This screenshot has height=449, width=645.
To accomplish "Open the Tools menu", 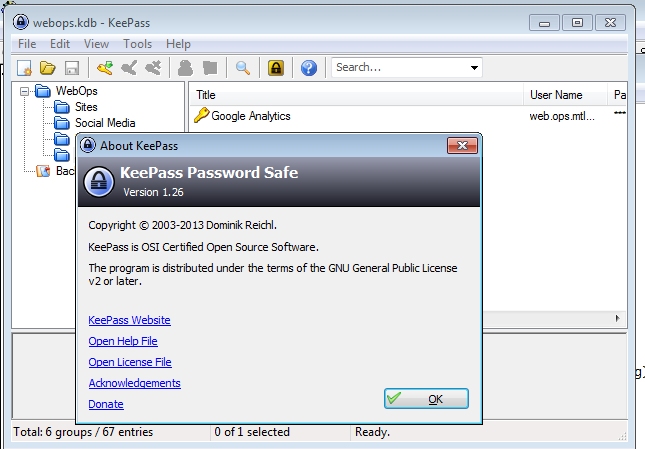I will click(138, 44).
